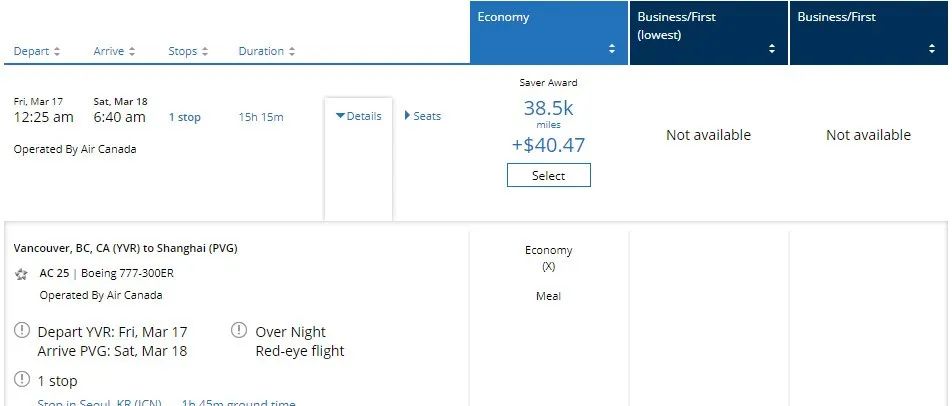The width and height of the screenshot is (952, 406).
Task: Sort flights using the Stops arrows
Action: (x=205, y=51)
